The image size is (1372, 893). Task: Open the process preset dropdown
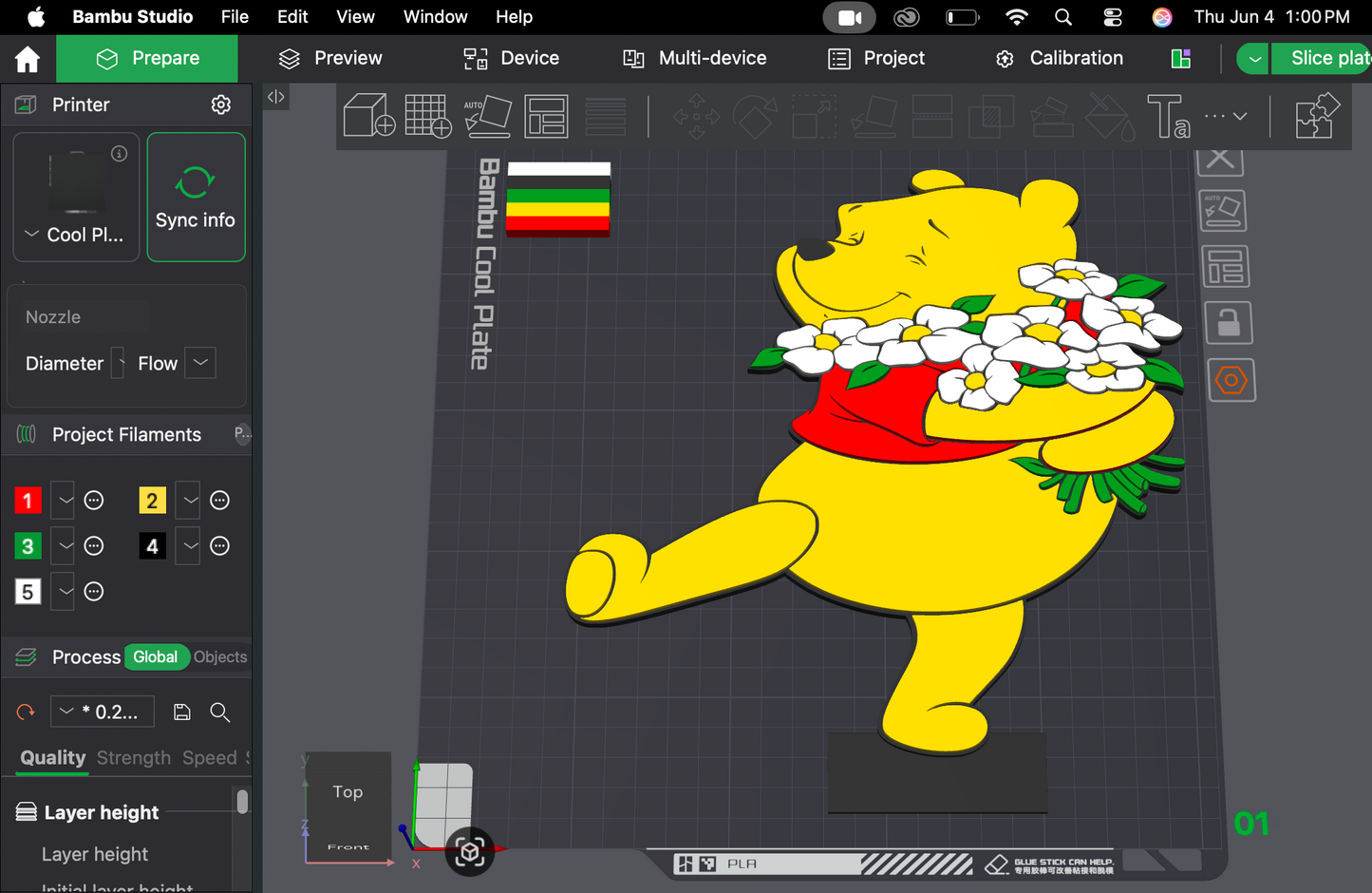tap(103, 712)
